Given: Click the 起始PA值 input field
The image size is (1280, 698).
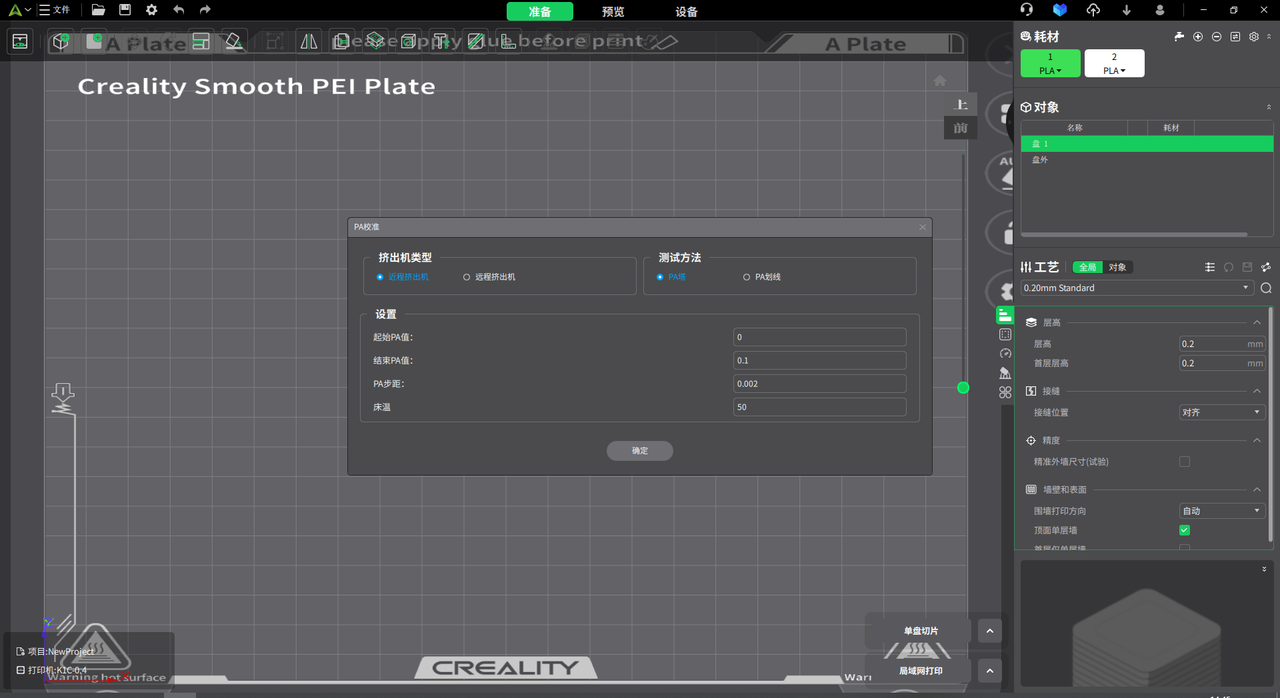Looking at the screenshot, I should pyautogui.click(x=820, y=337).
